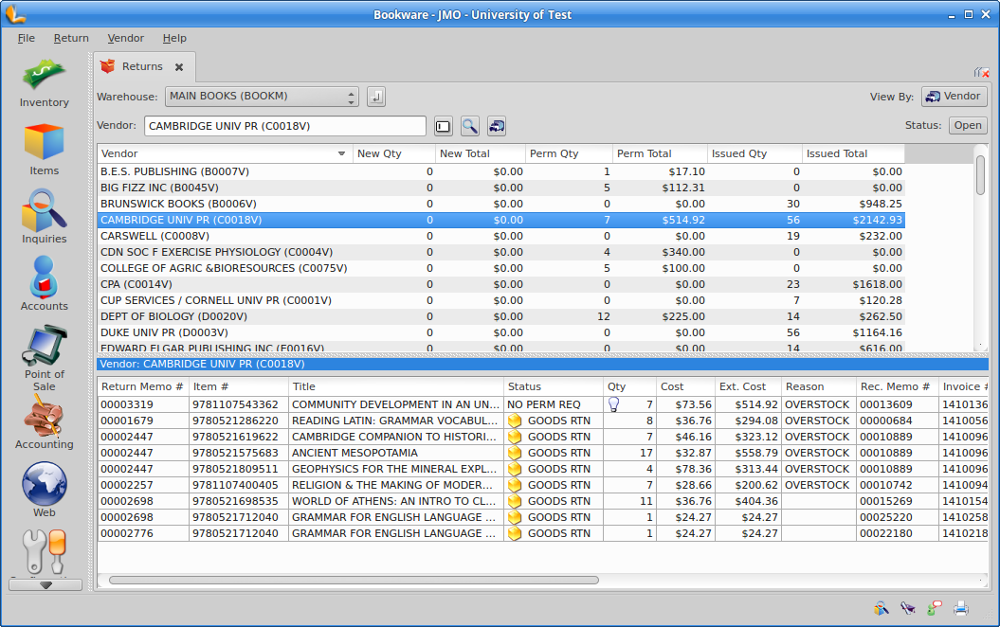Image resolution: width=1000 pixels, height=627 pixels.
Task: Open the Inquiries module in sidebar
Action: (x=44, y=217)
